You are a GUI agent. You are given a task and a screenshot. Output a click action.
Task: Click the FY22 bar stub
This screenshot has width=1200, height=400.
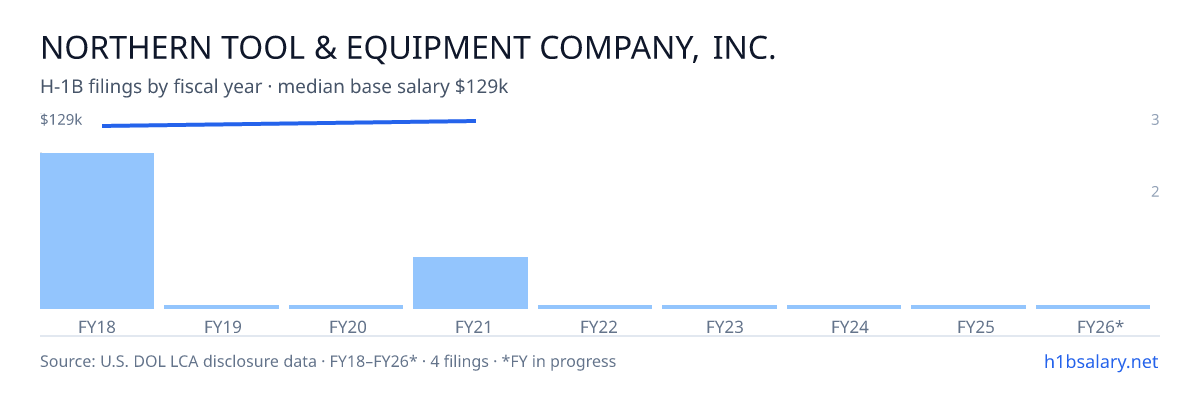pos(595,307)
